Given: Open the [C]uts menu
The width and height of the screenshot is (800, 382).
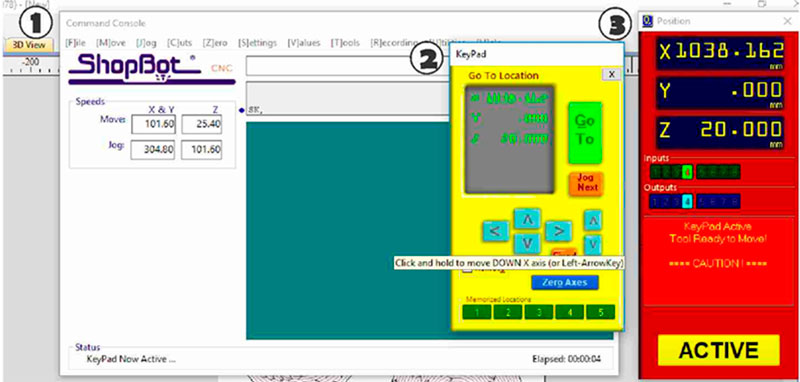Looking at the screenshot, I should [x=179, y=43].
